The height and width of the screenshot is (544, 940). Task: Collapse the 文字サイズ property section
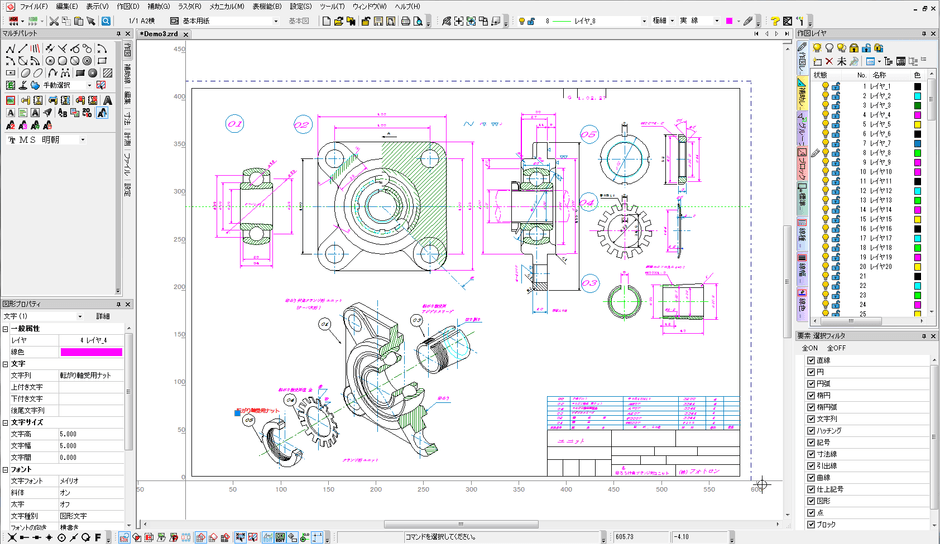[5, 422]
